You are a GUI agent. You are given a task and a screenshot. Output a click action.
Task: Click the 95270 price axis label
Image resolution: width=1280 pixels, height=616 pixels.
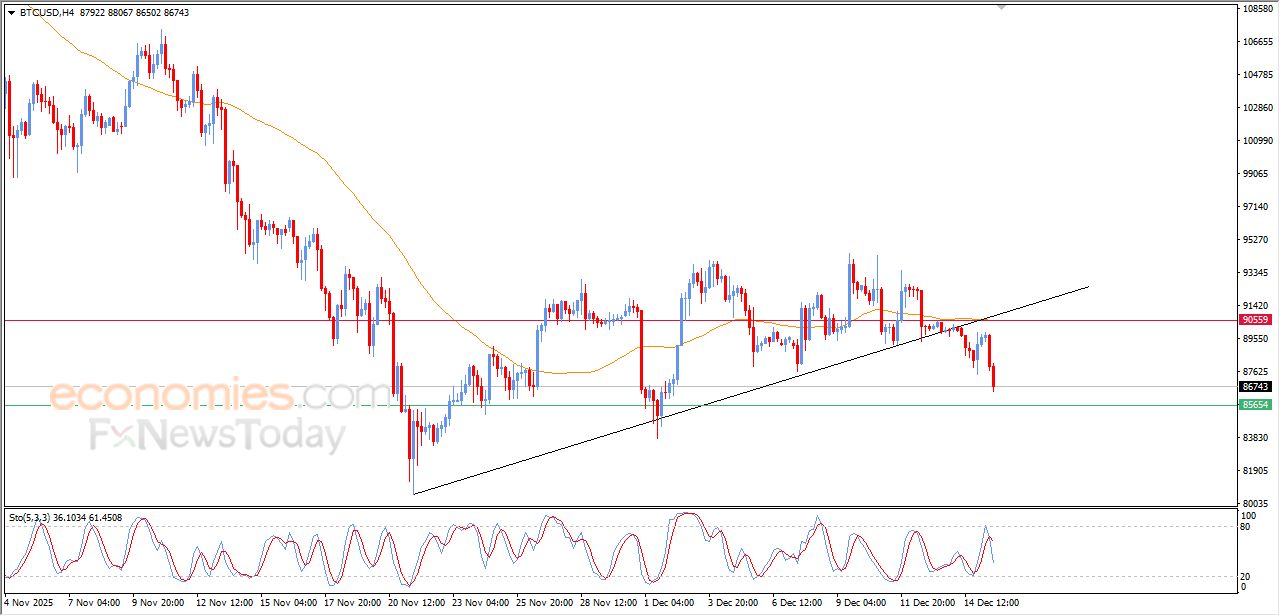(1256, 240)
